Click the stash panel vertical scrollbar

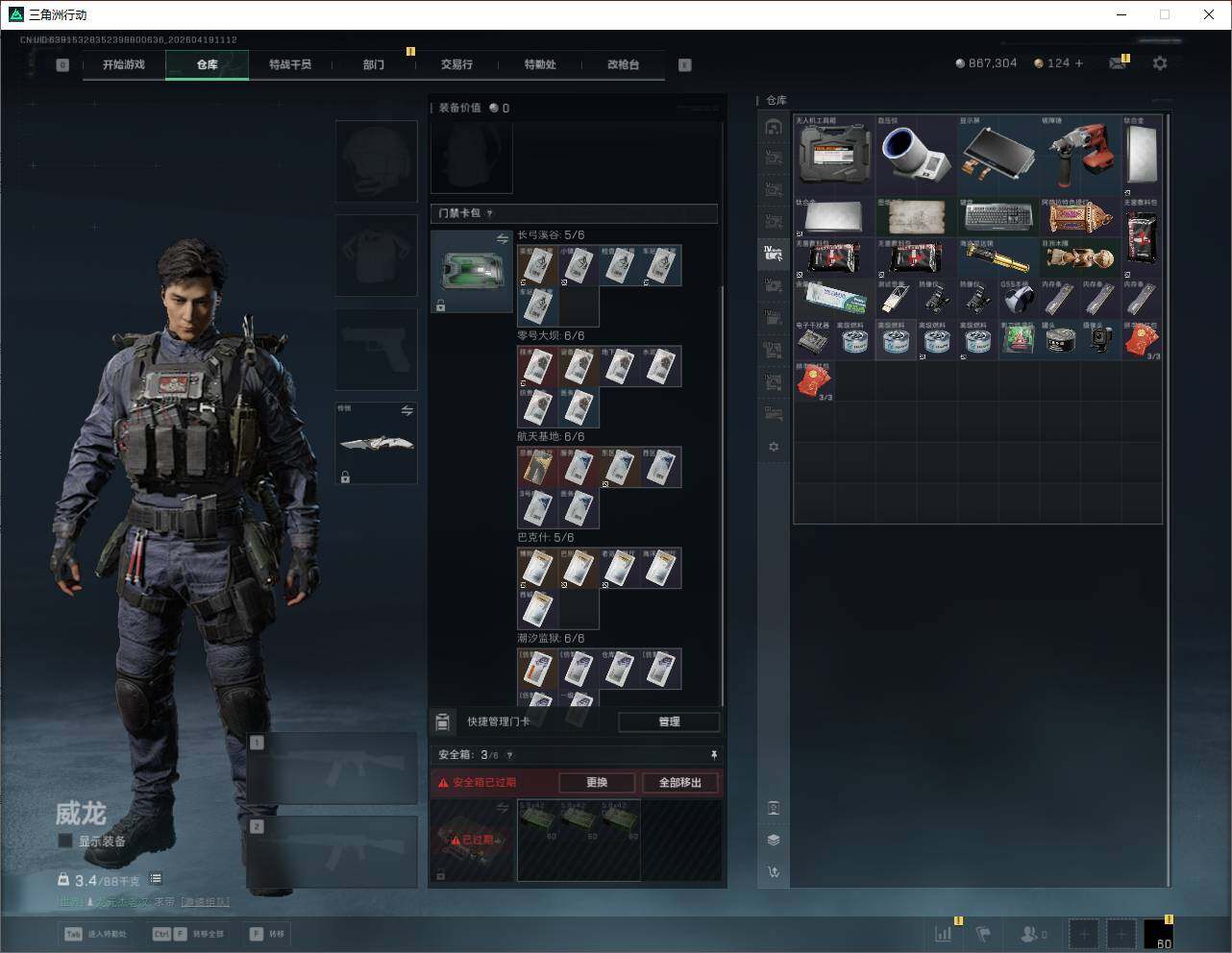click(1169, 500)
